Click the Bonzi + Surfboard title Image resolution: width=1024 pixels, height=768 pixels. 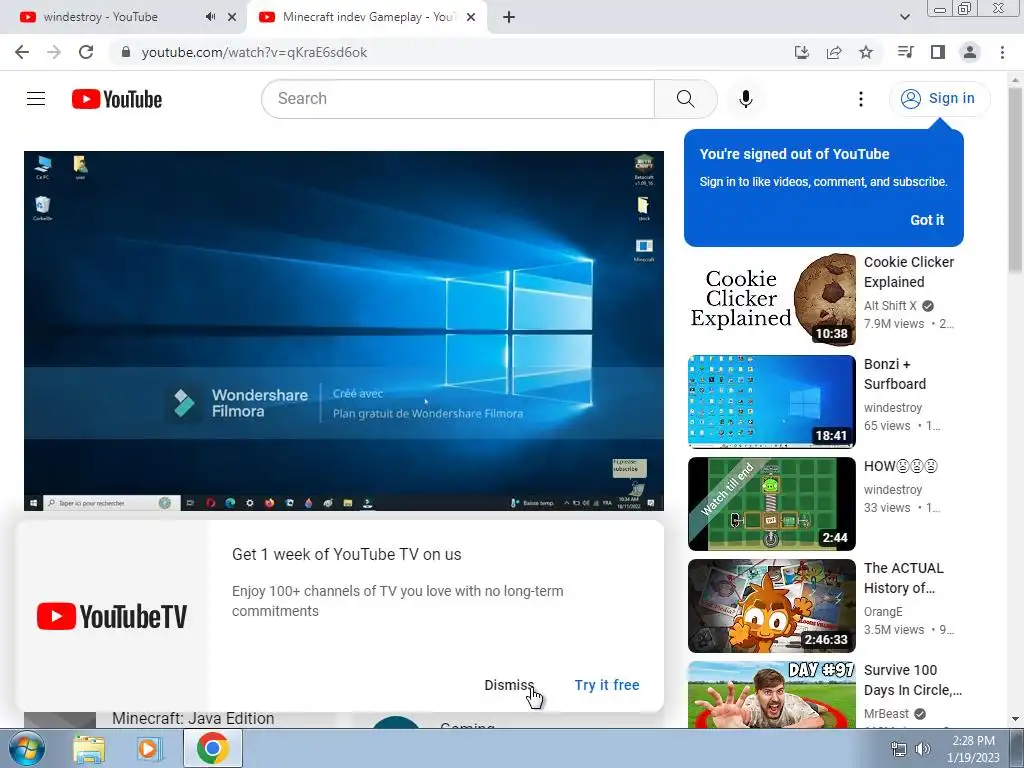tap(895, 374)
